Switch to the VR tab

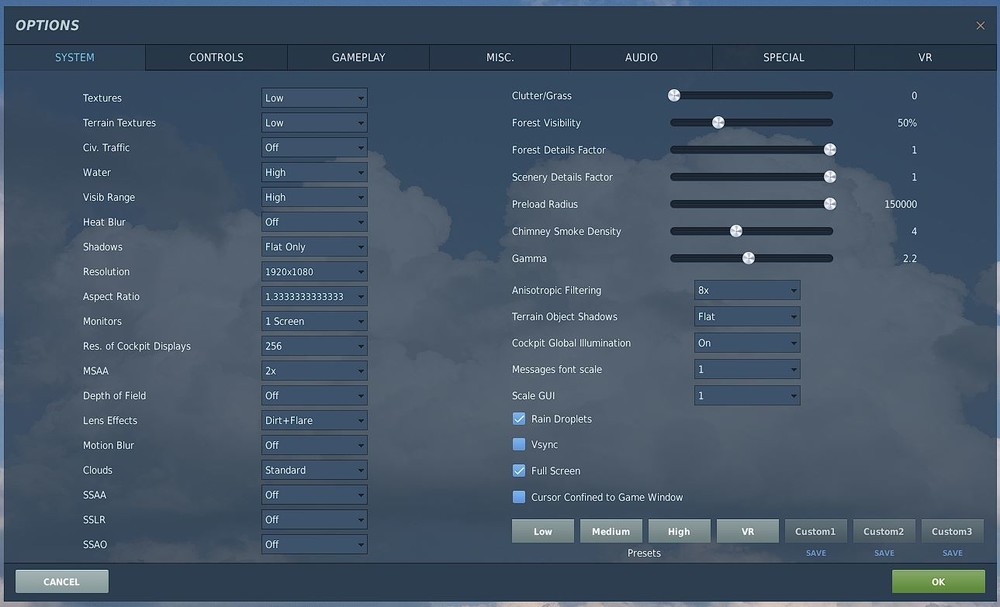coord(924,57)
